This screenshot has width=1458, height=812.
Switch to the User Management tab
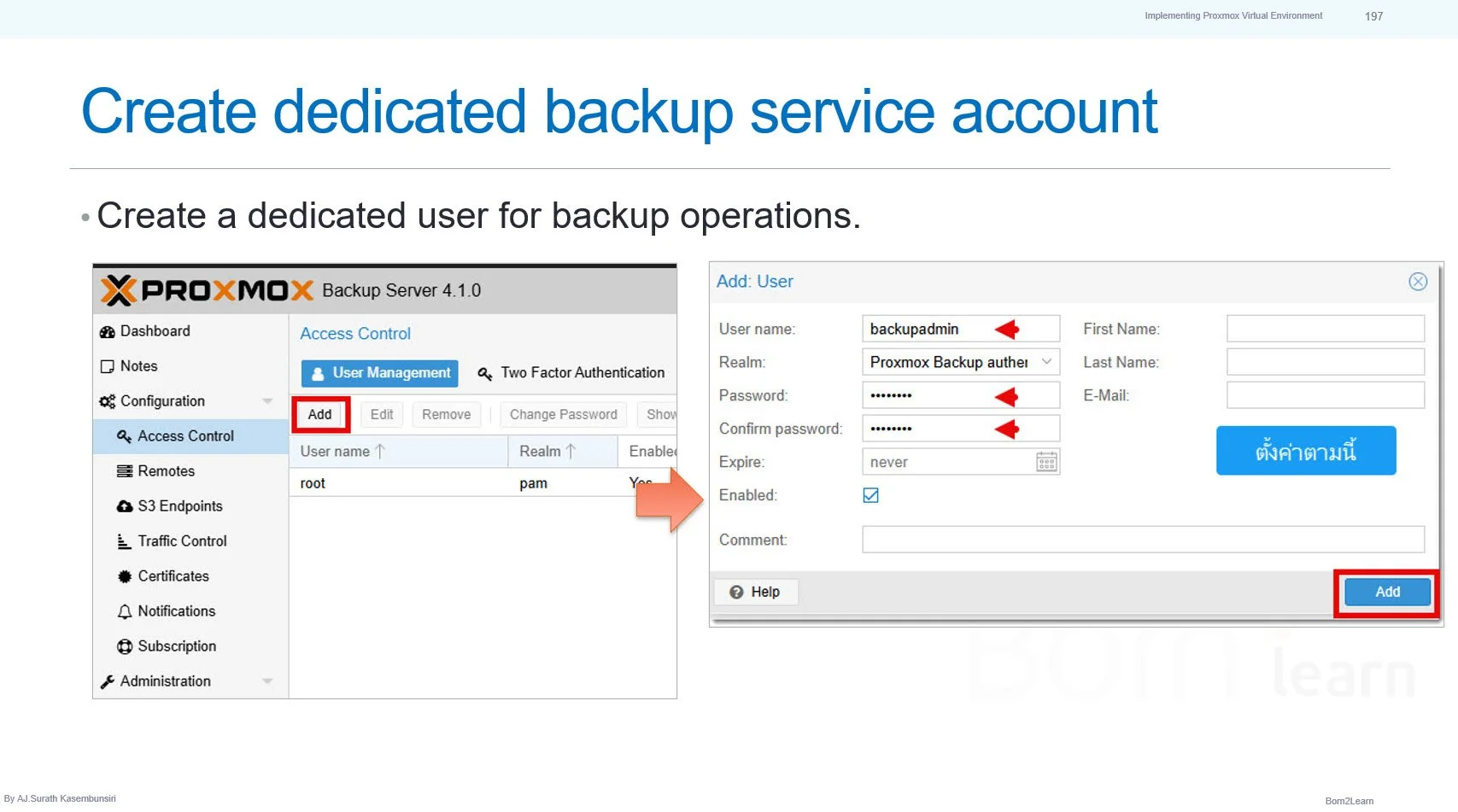380,373
